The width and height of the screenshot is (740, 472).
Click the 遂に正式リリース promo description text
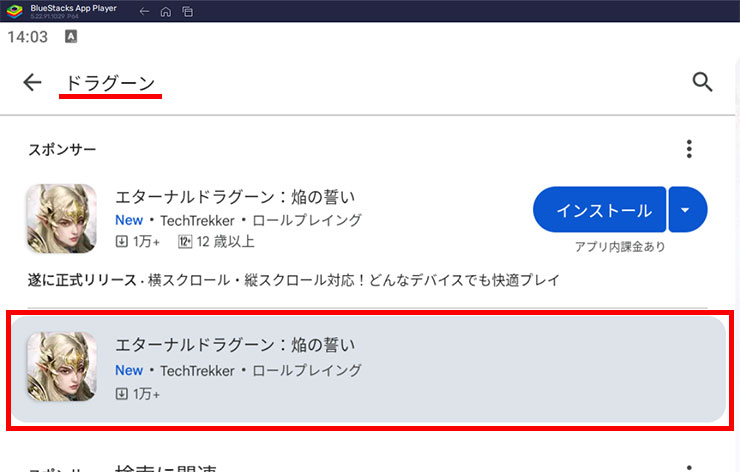293,280
